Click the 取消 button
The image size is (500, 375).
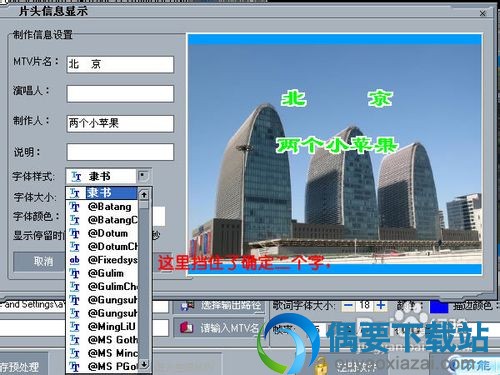[39, 262]
